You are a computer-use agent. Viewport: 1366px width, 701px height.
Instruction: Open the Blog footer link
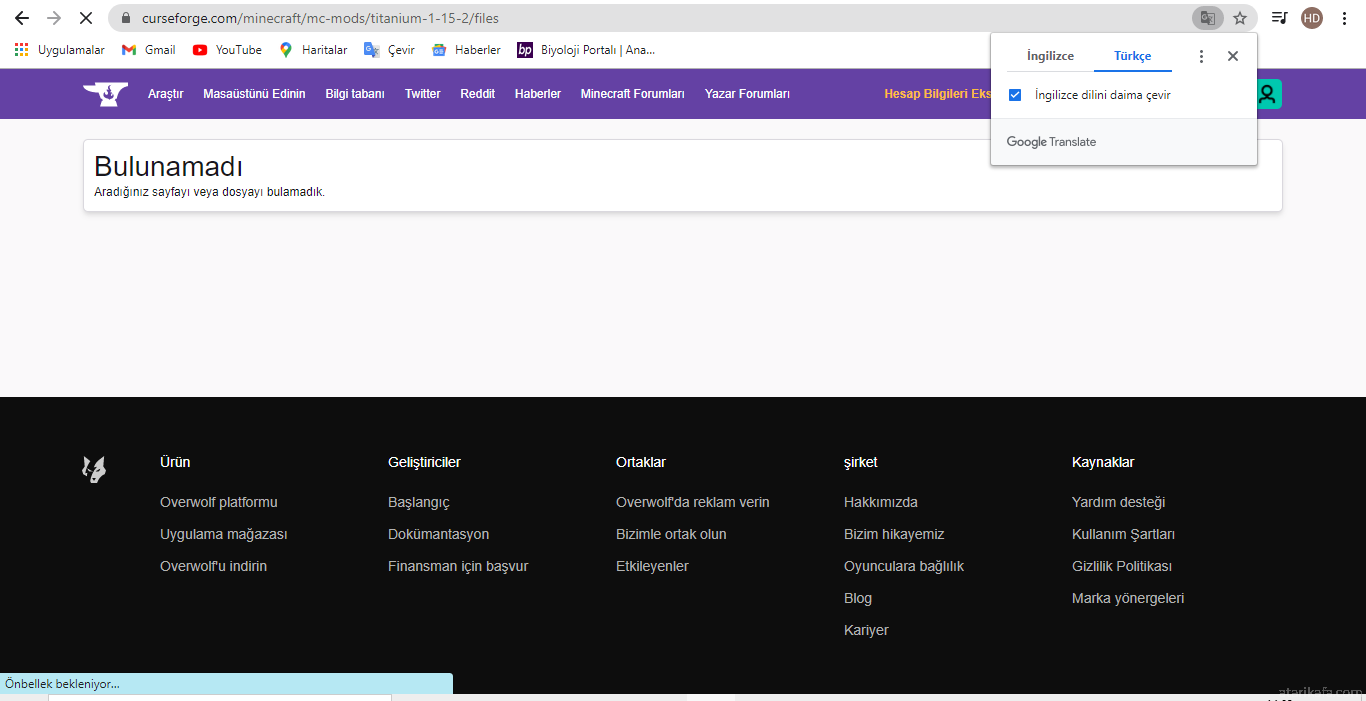pos(858,598)
